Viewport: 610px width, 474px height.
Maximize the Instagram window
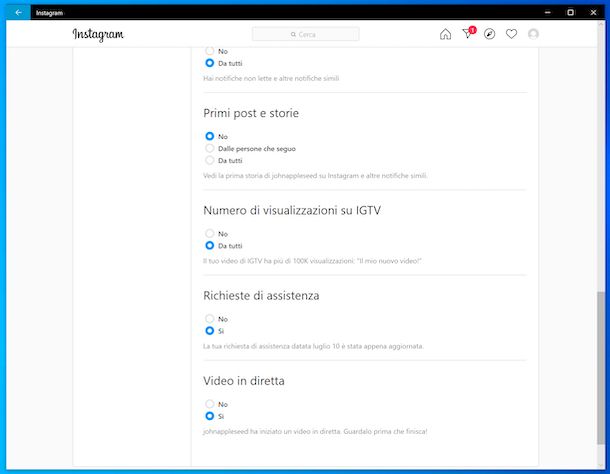pyautogui.click(x=570, y=12)
